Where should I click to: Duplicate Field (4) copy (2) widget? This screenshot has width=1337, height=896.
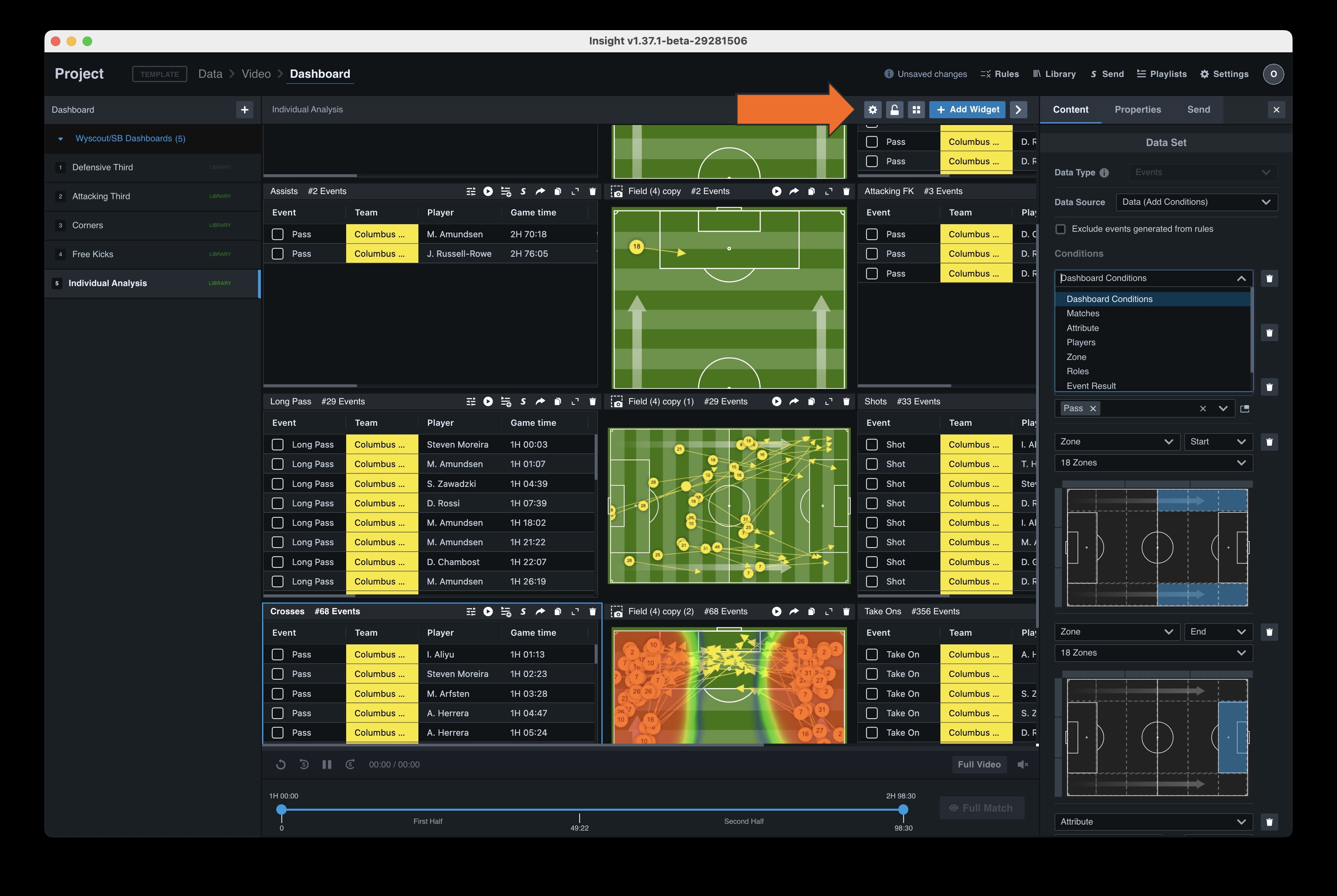point(811,611)
